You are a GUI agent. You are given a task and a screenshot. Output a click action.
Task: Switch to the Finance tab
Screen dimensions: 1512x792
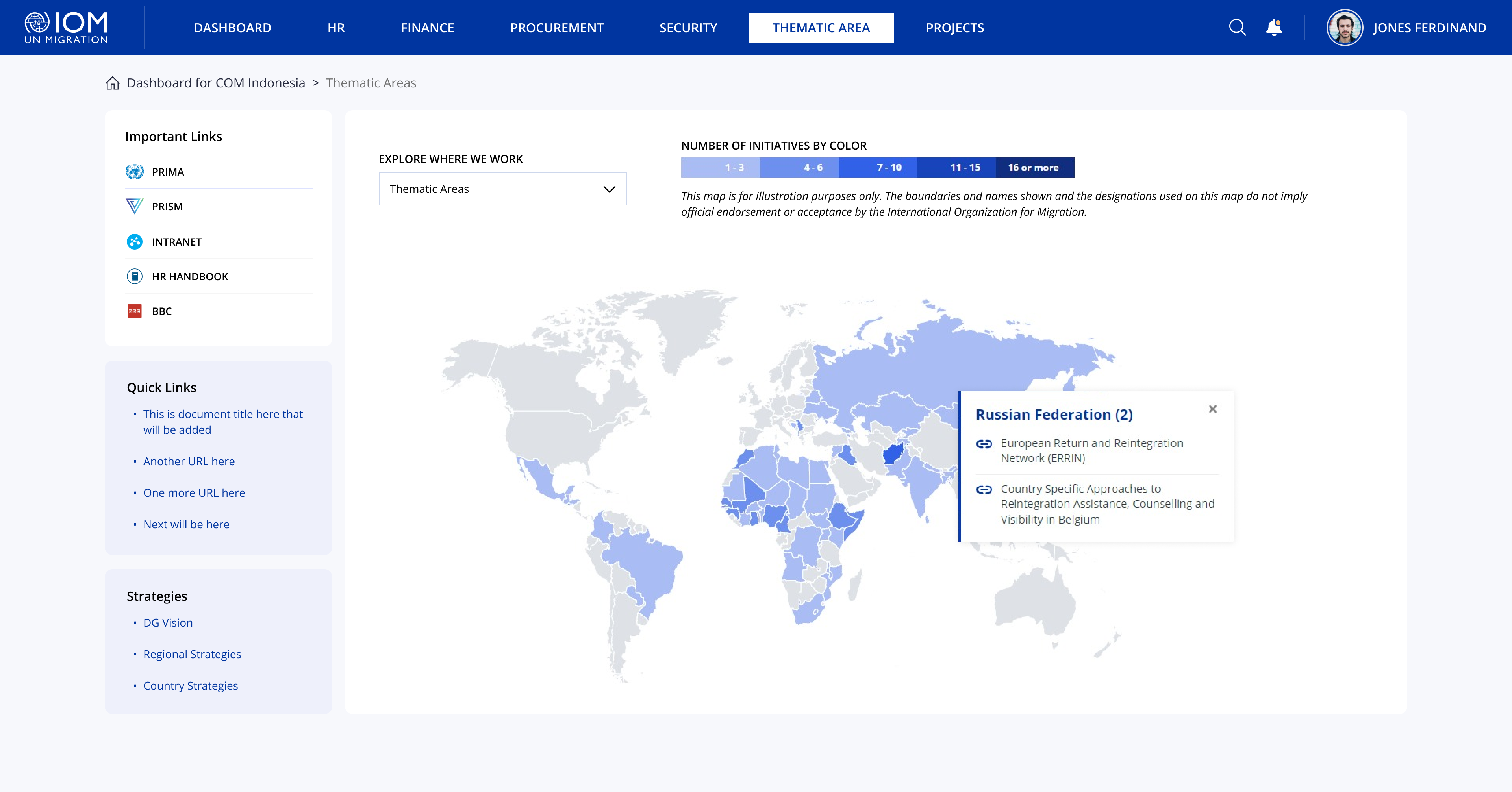tap(427, 28)
